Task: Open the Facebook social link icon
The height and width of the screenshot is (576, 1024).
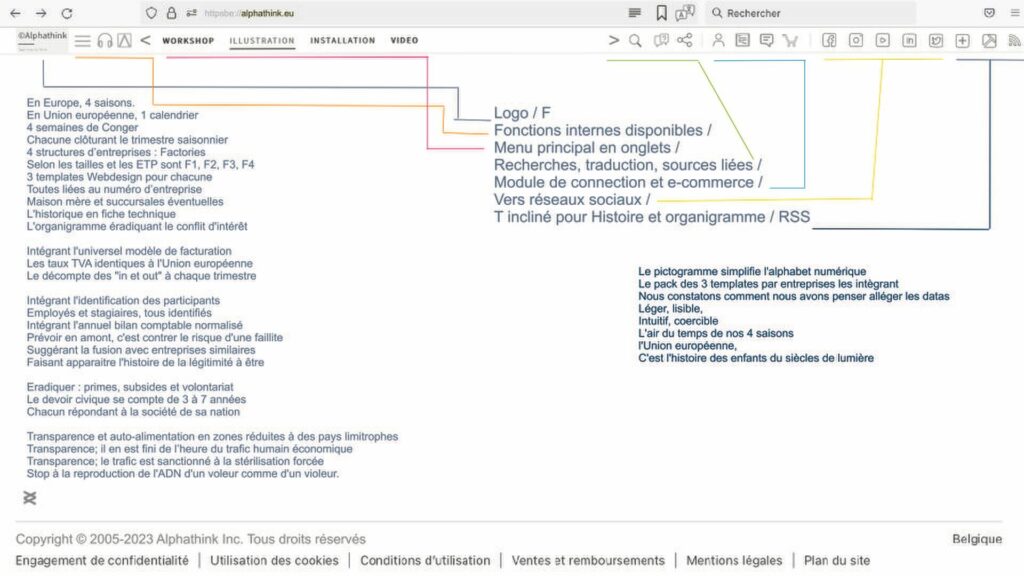Action: tap(829, 41)
